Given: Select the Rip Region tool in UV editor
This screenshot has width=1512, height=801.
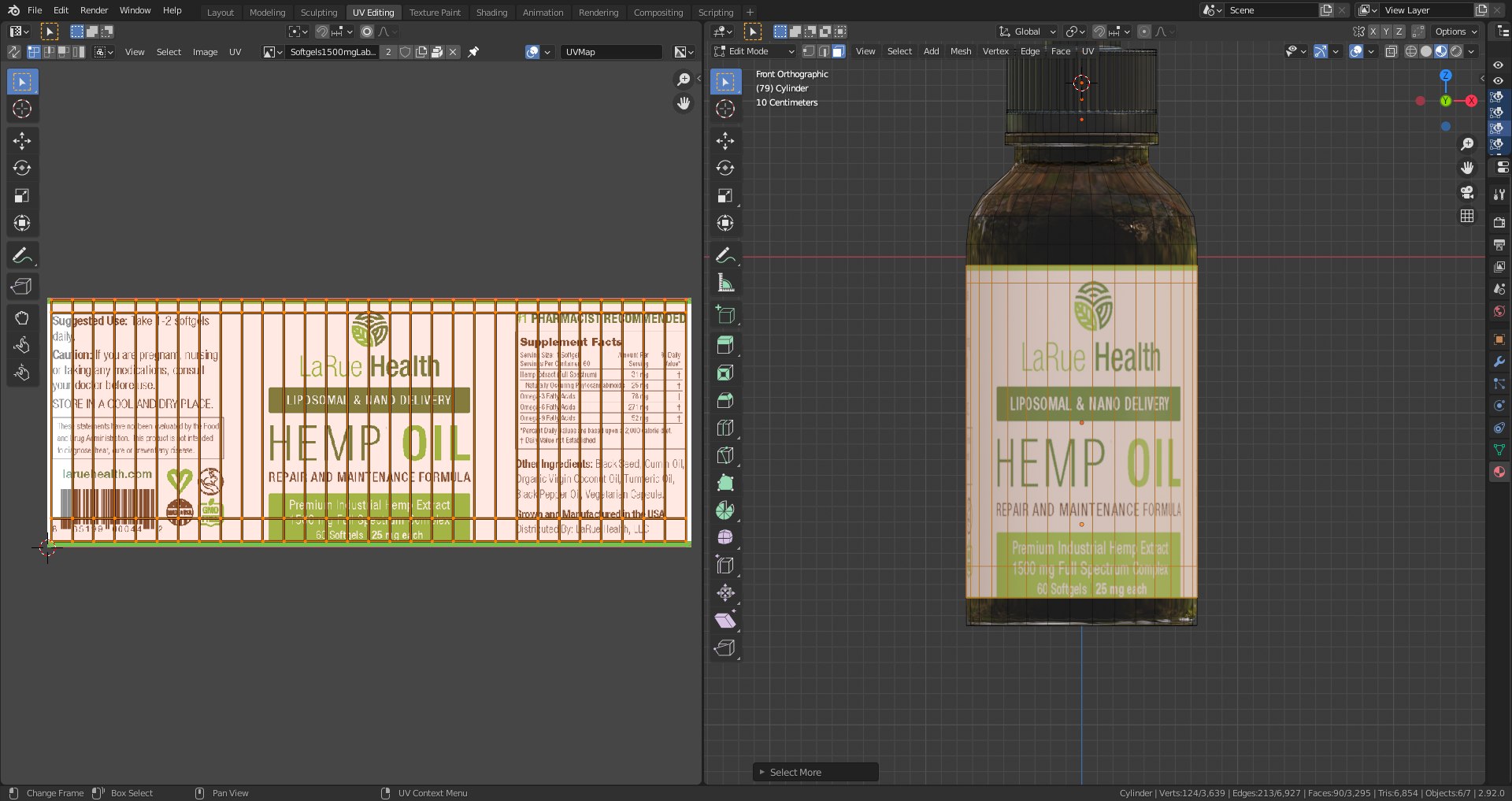Looking at the screenshot, I should coord(22,287).
